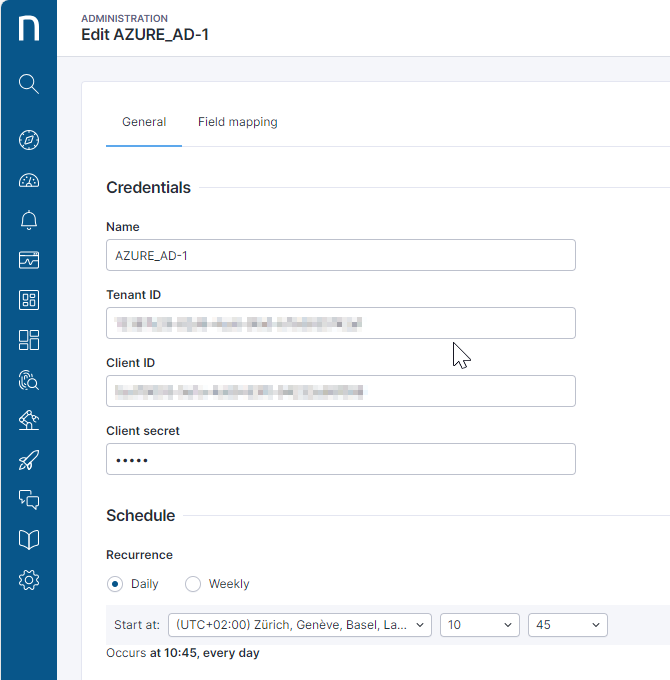This screenshot has width=670, height=680.
Task: Open the alerts bell icon
Action: pyautogui.click(x=29, y=220)
